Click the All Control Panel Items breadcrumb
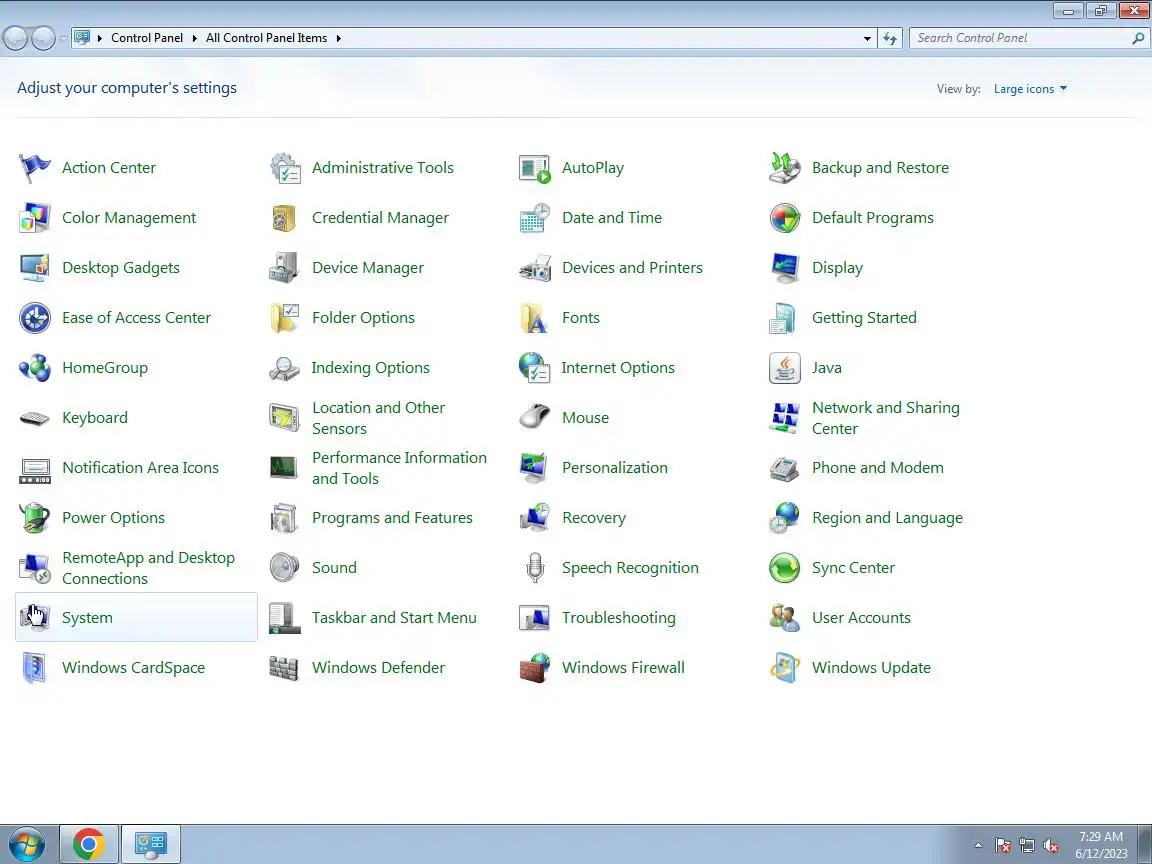Viewport: 1152px width, 864px height. tap(266, 38)
